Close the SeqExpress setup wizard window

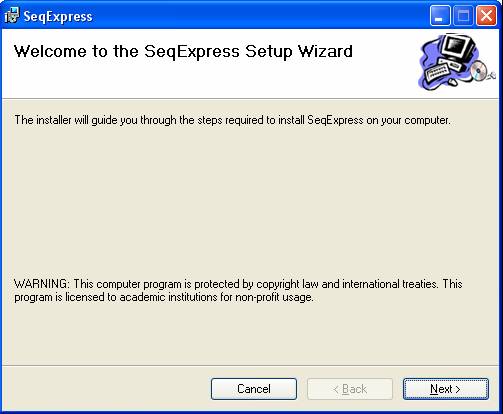(486, 16)
